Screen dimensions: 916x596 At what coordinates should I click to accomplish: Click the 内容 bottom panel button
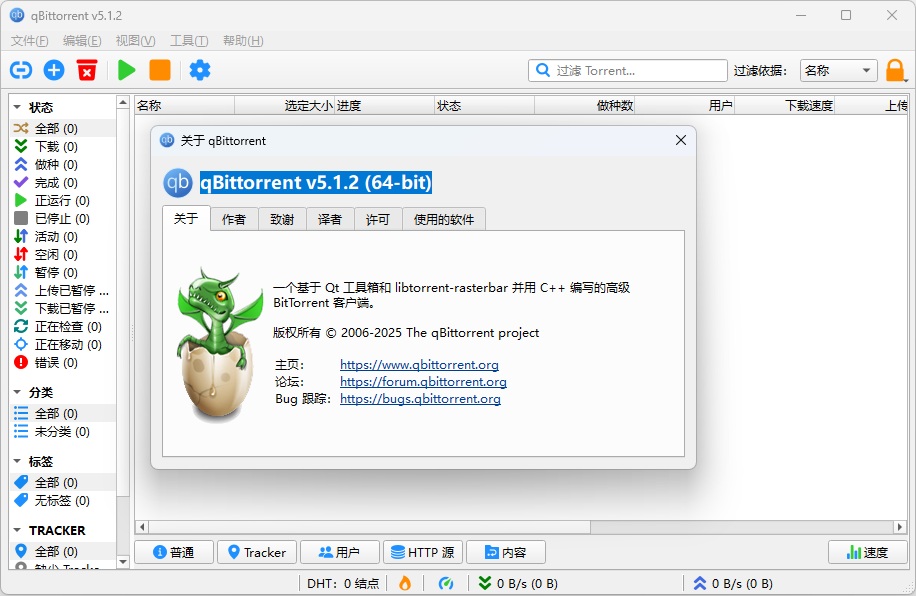(x=506, y=552)
